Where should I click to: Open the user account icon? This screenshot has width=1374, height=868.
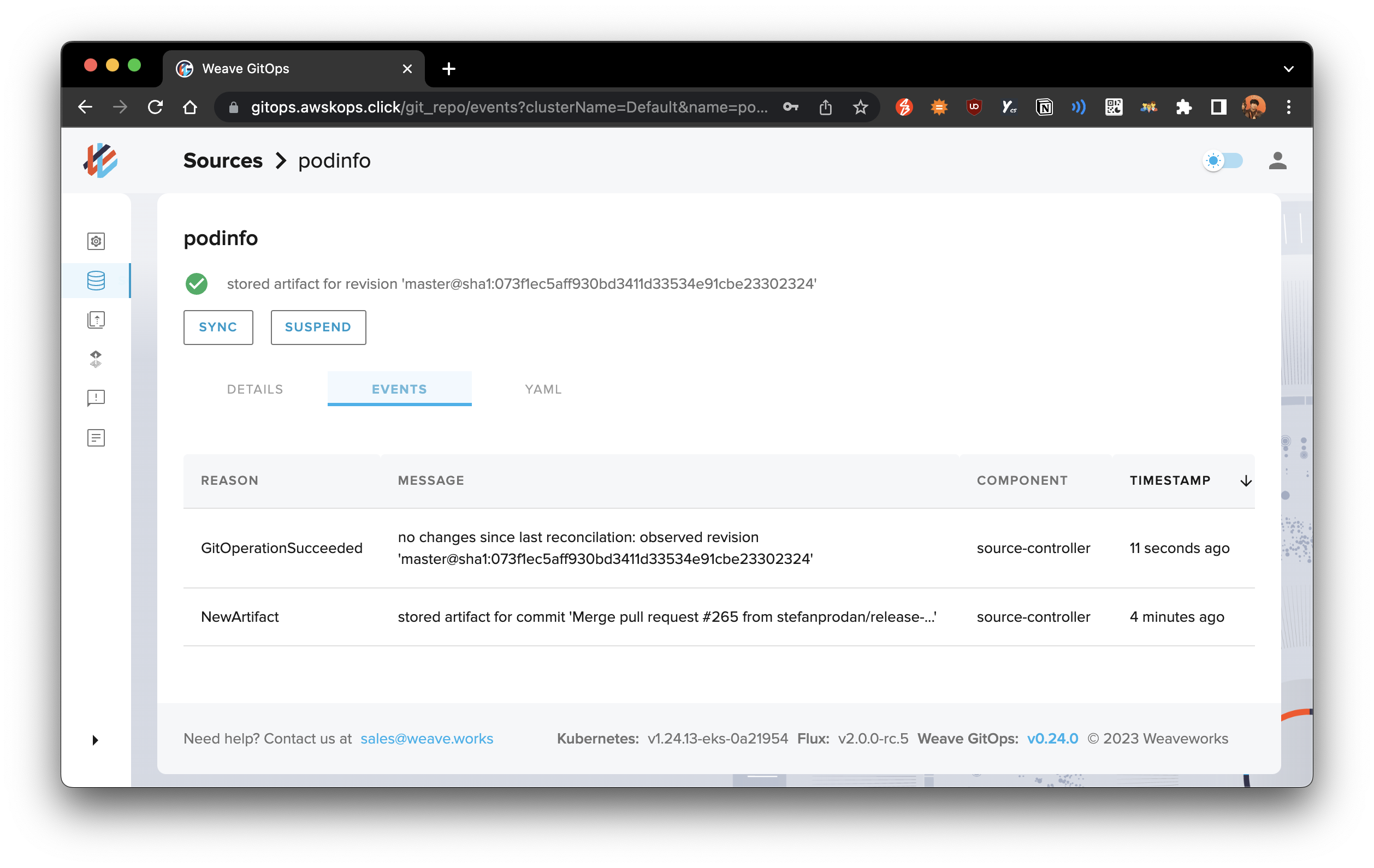(1277, 161)
